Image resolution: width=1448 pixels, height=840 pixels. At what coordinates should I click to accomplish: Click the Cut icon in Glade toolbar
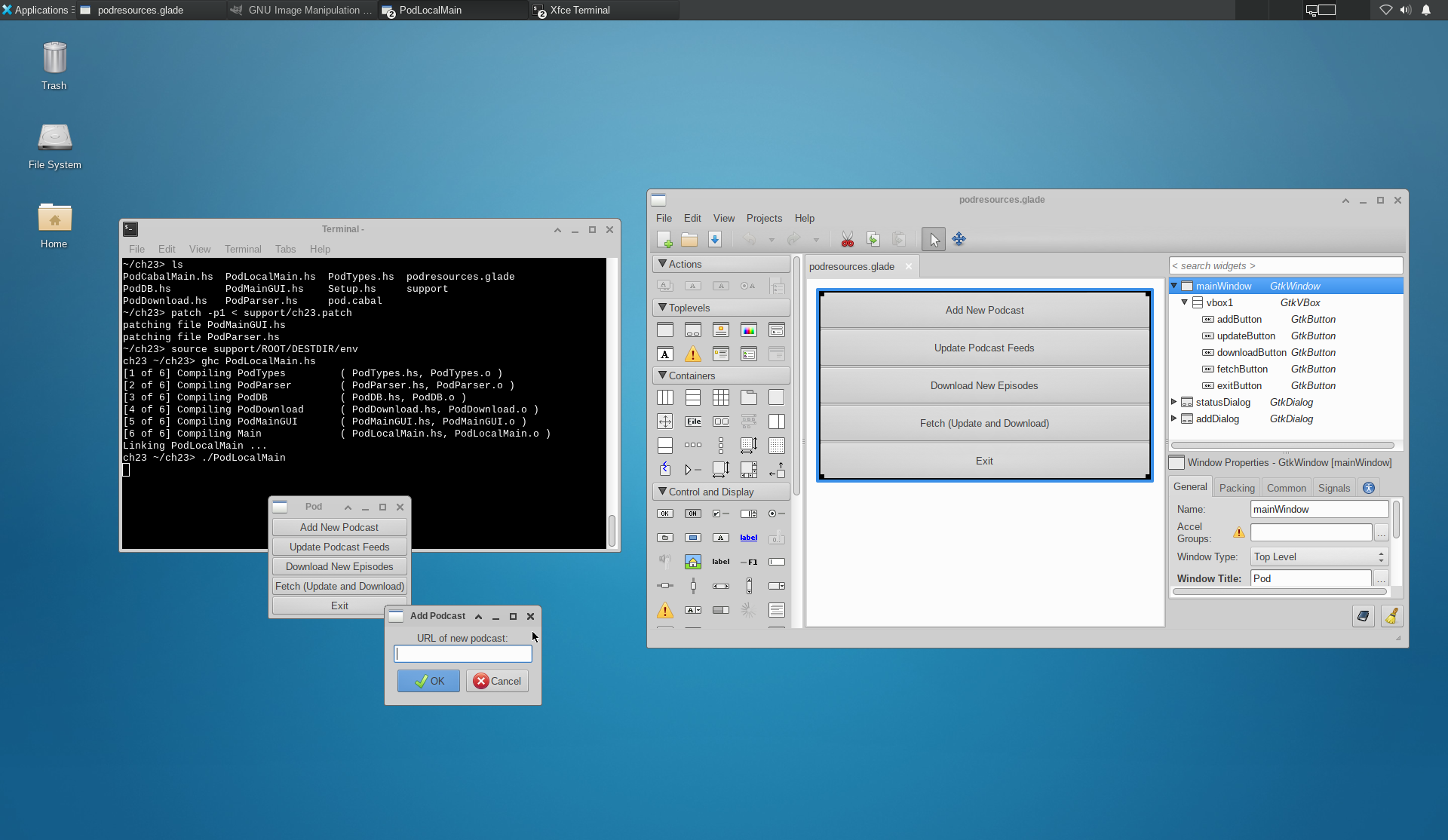pos(847,239)
